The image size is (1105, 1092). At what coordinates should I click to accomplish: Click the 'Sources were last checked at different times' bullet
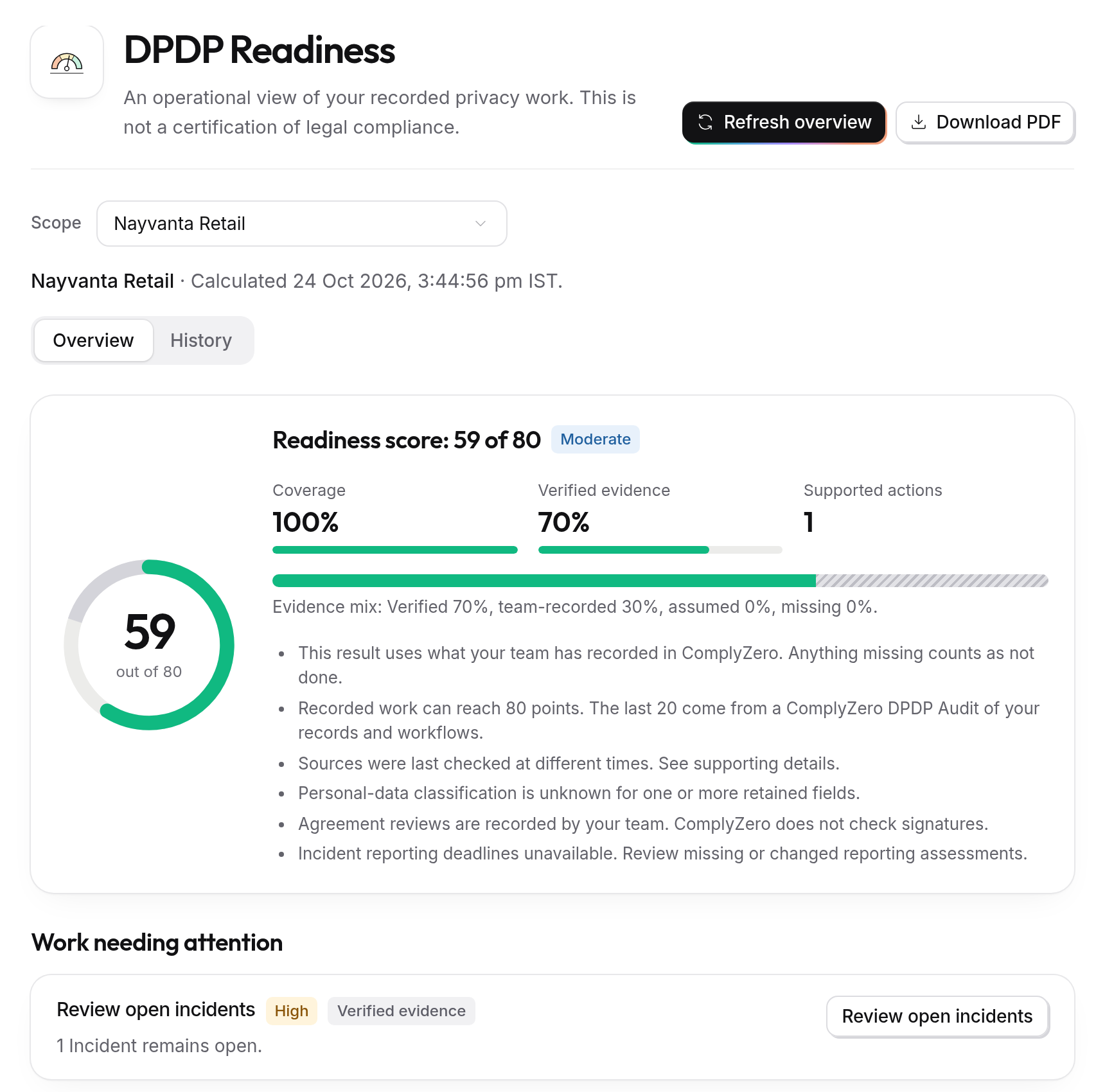[569, 764]
